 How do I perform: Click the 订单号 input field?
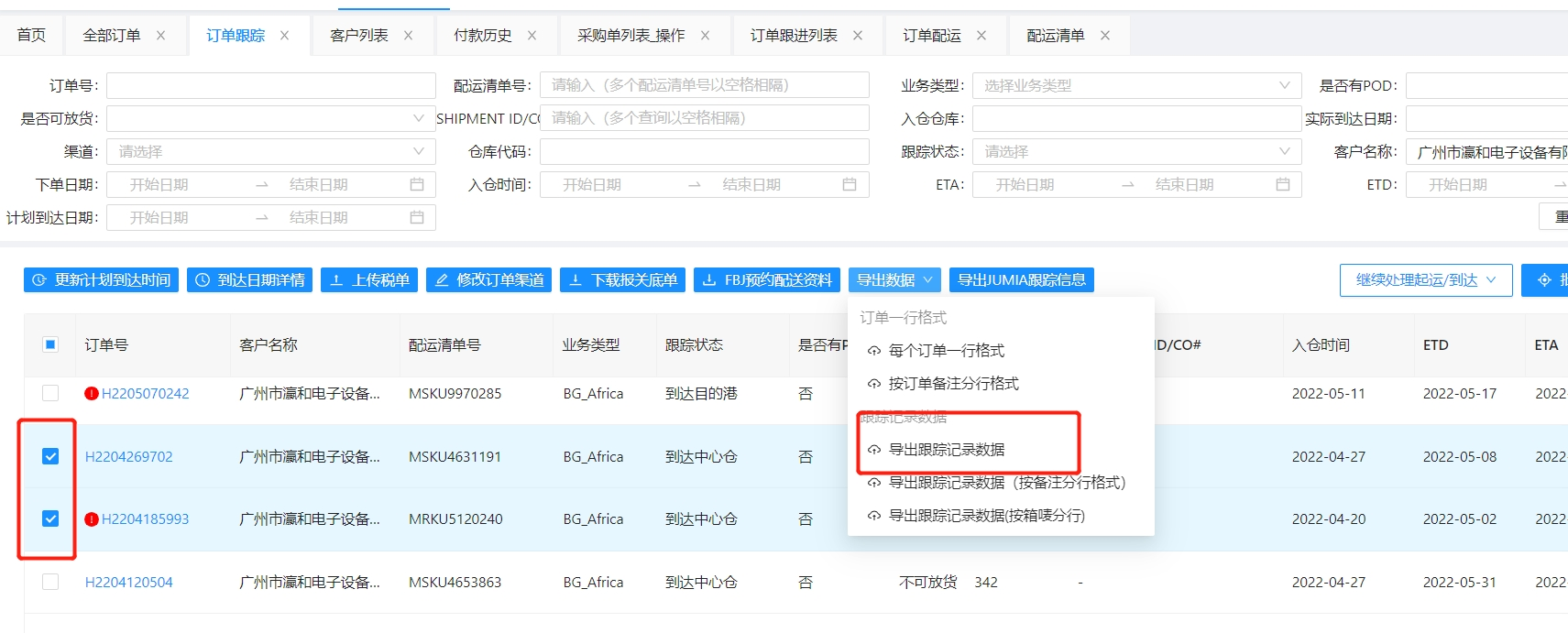[x=270, y=86]
